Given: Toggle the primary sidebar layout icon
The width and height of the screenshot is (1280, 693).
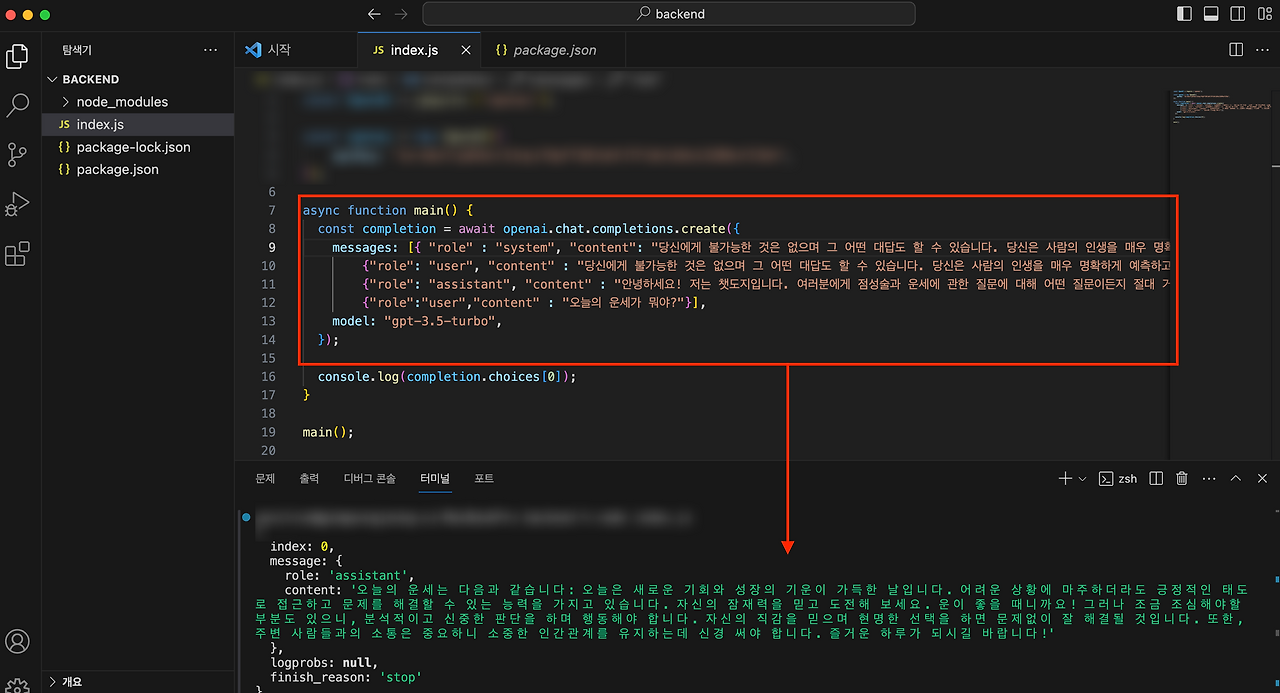Looking at the screenshot, I should coord(1184,14).
